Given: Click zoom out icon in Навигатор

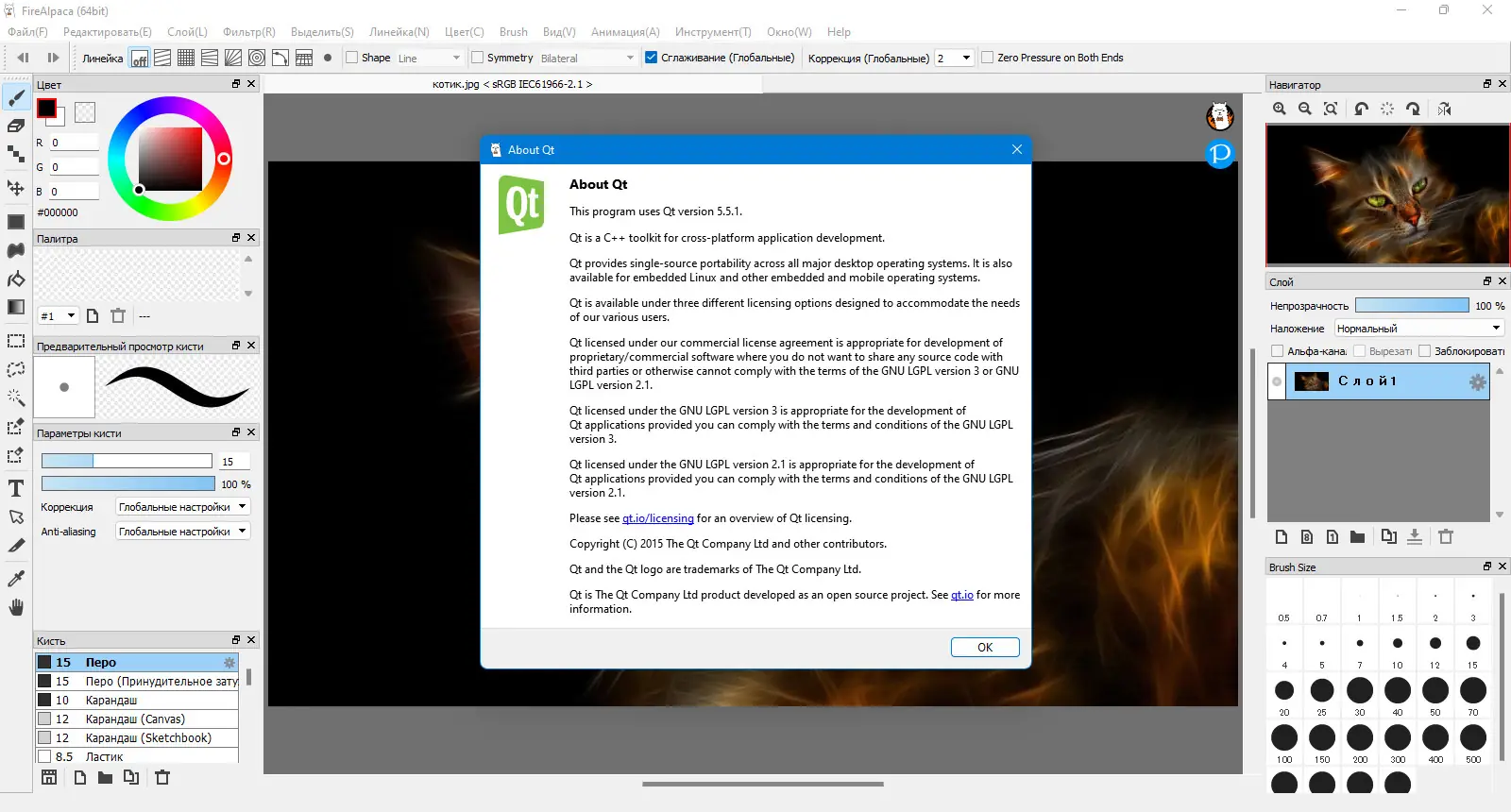Looking at the screenshot, I should (x=1305, y=109).
